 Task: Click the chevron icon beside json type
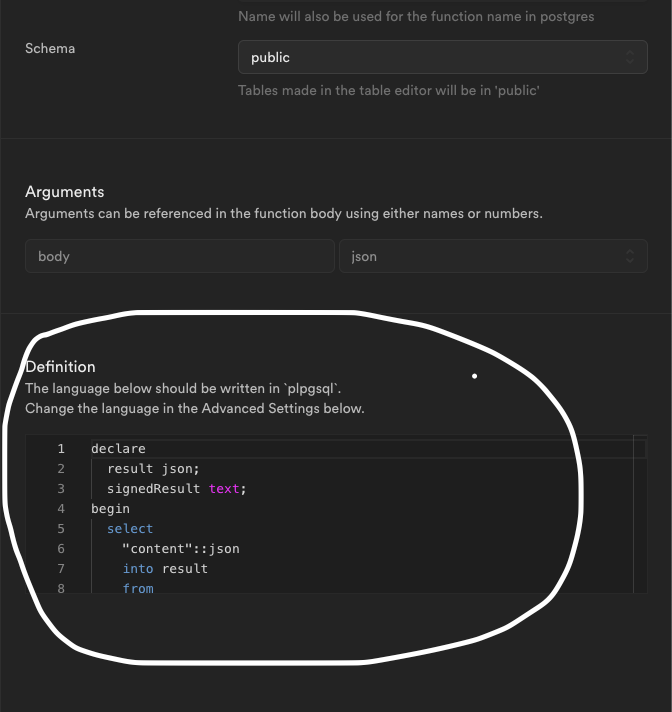[630, 257]
